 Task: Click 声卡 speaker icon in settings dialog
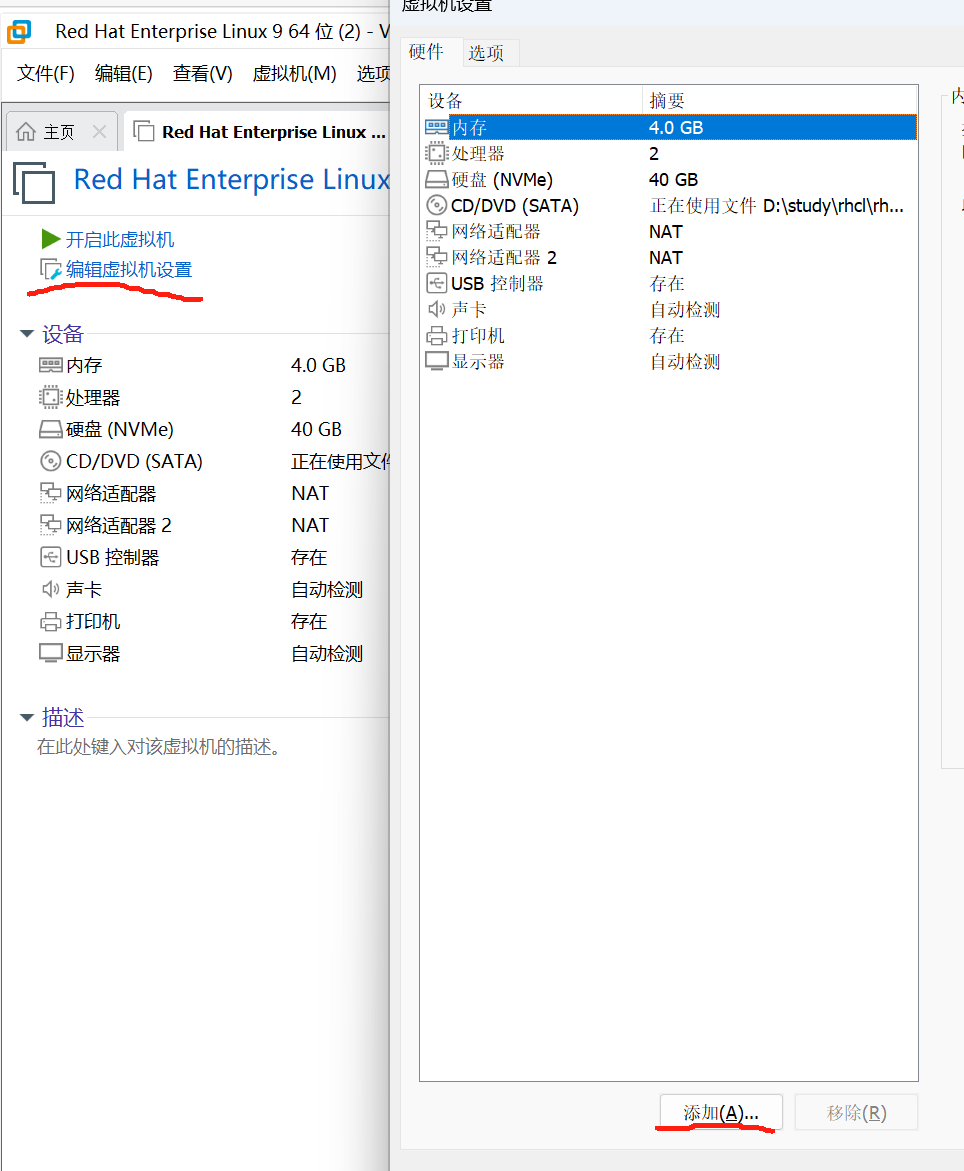436,309
